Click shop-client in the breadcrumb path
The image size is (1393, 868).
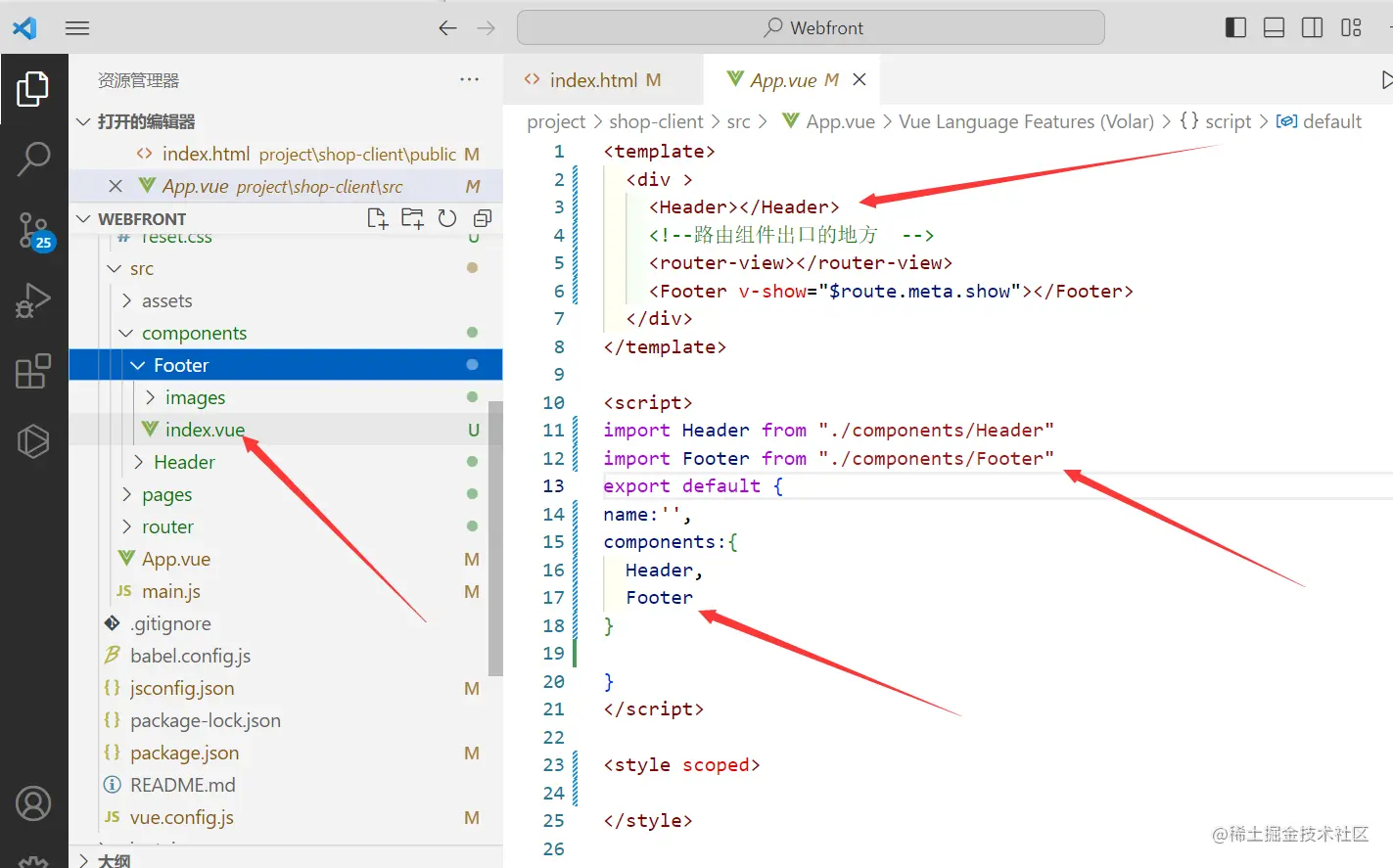point(656,121)
